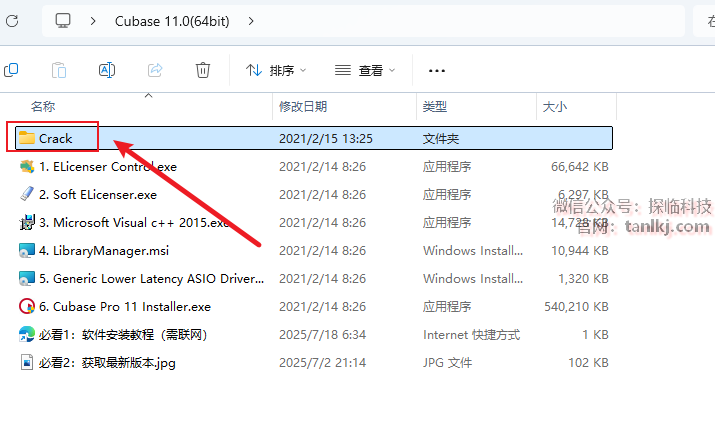Select 必看1：软件安装教程 file name
The height and width of the screenshot is (425, 715).
pyautogui.click(x=123, y=335)
